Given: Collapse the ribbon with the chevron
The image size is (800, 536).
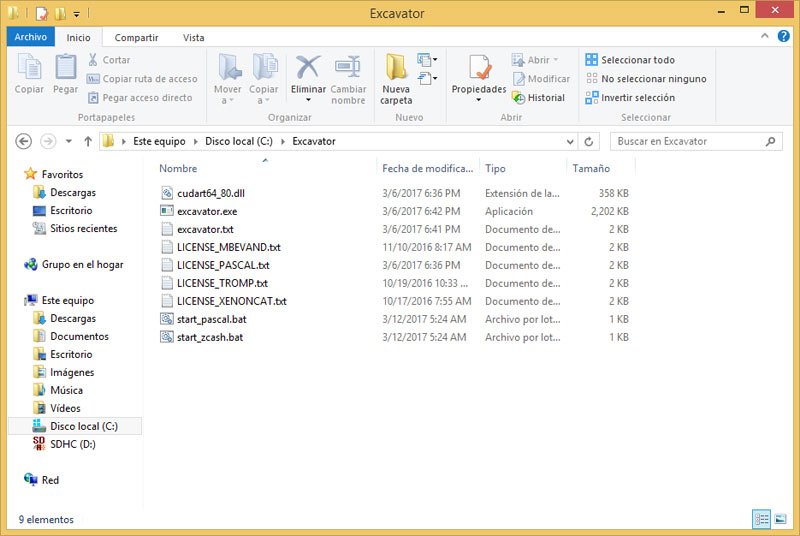Looking at the screenshot, I should point(764,36).
